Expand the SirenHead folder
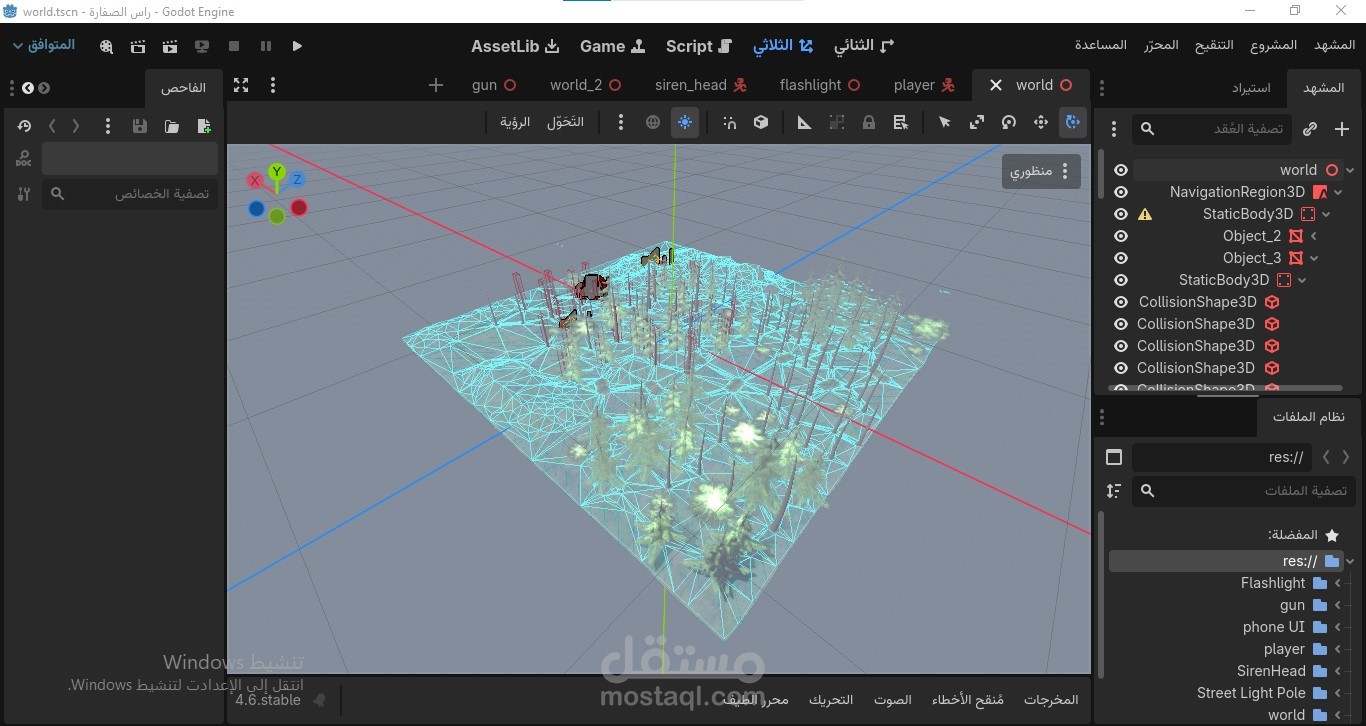Viewport: 1366px width, 726px height. (1338, 671)
